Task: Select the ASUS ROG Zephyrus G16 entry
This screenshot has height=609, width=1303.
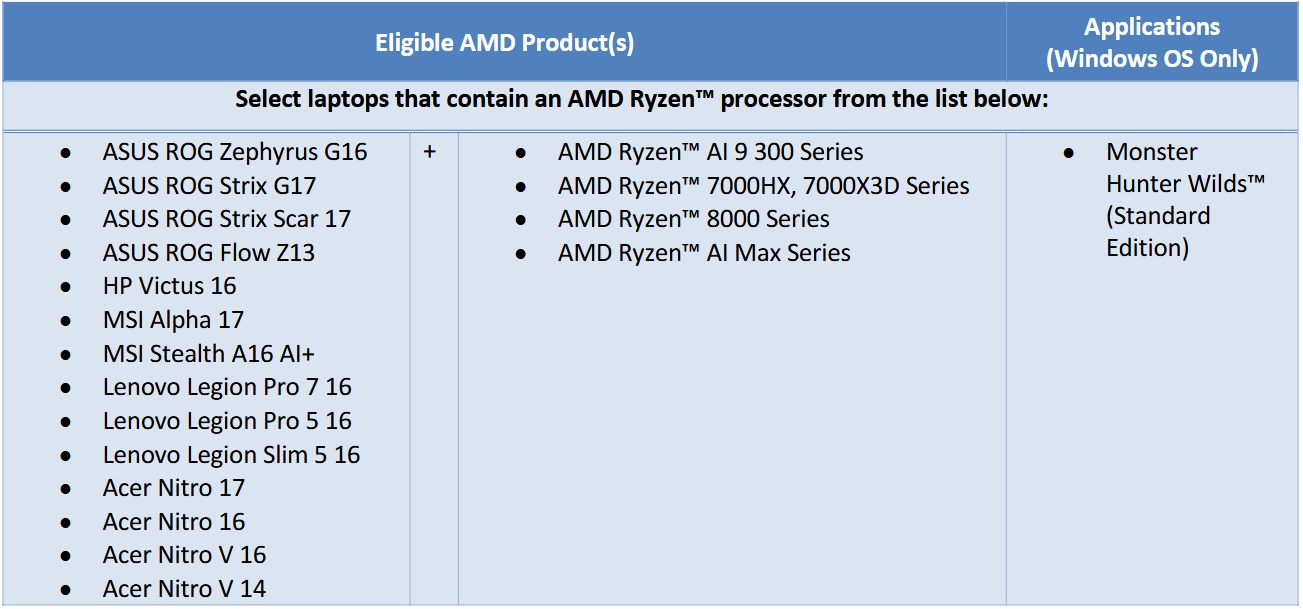Action: [234, 153]
